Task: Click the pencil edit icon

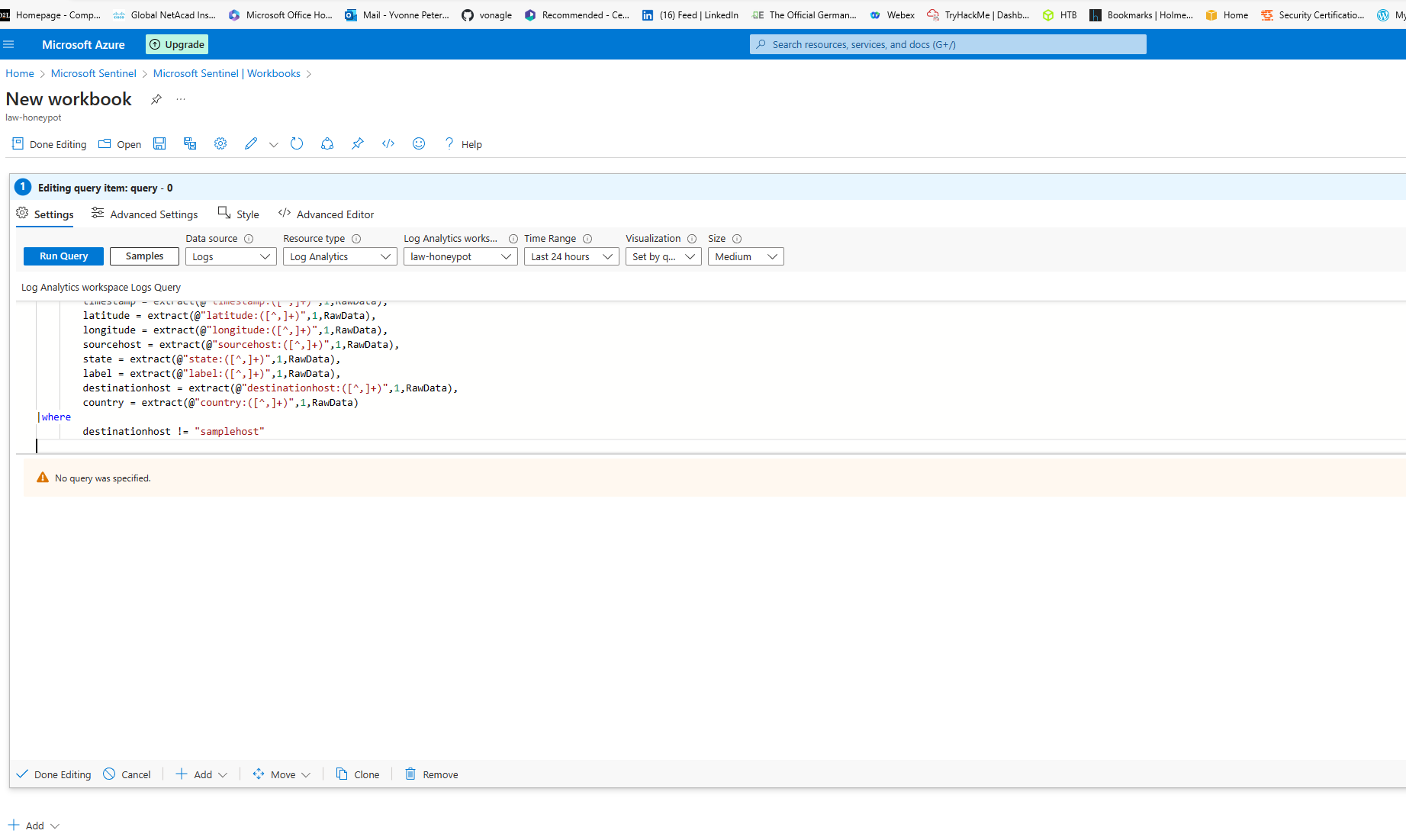Action: (x=251, y=143)
